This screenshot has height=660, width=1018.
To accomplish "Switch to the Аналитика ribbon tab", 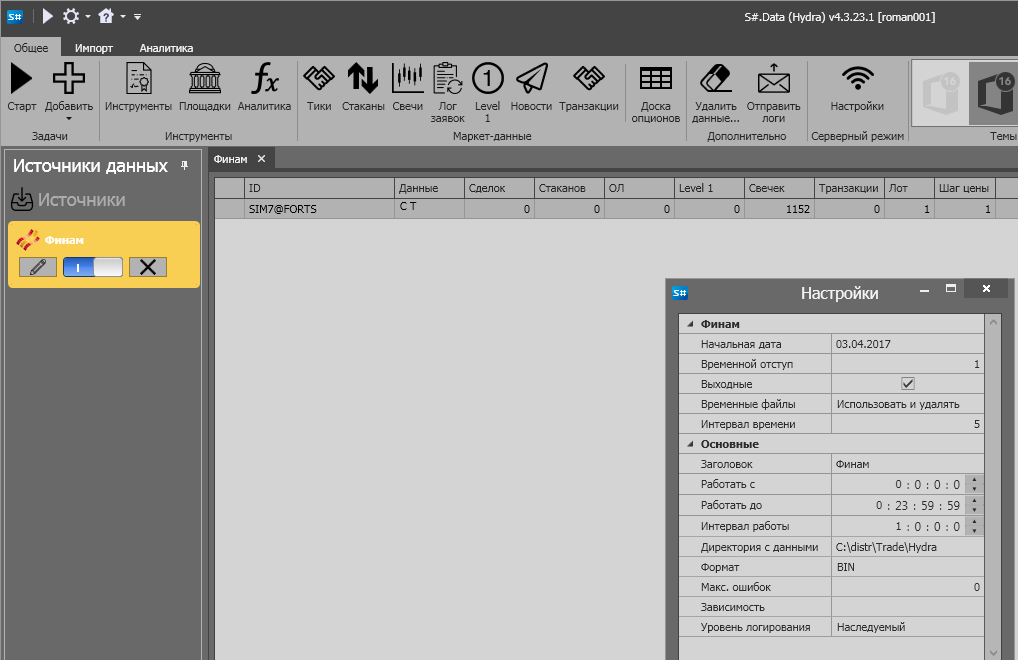I will click(x=166, y=47).
